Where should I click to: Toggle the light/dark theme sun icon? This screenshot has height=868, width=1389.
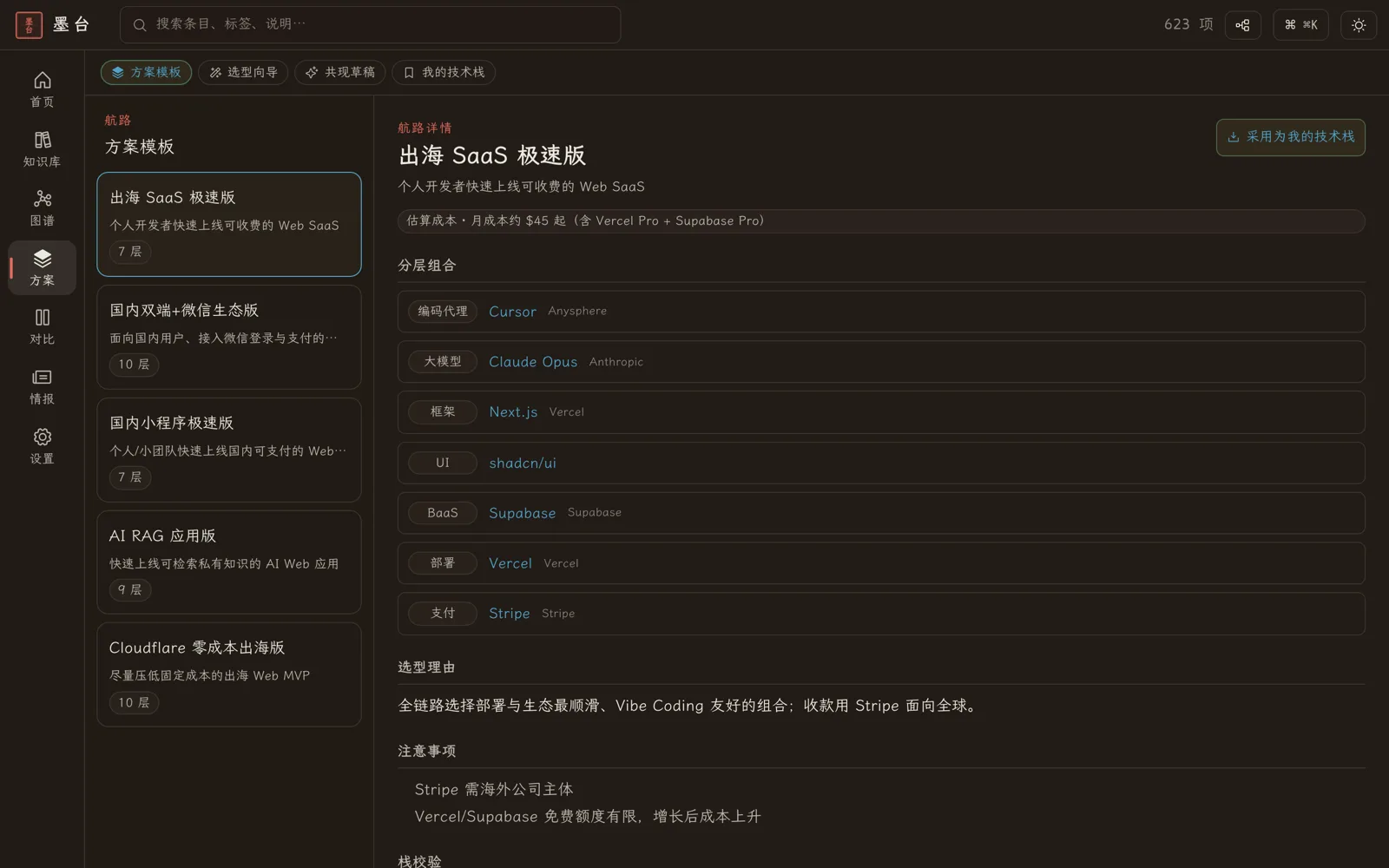click(1359, 25)
